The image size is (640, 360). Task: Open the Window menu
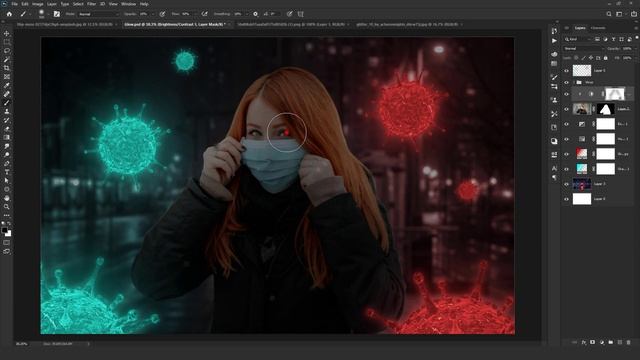click(129, 4)
